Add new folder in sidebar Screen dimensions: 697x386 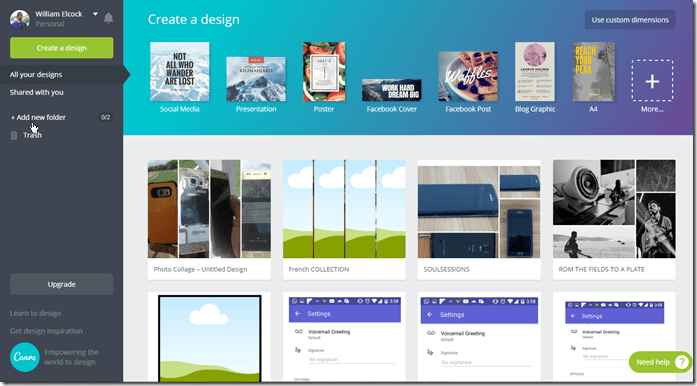38,117
